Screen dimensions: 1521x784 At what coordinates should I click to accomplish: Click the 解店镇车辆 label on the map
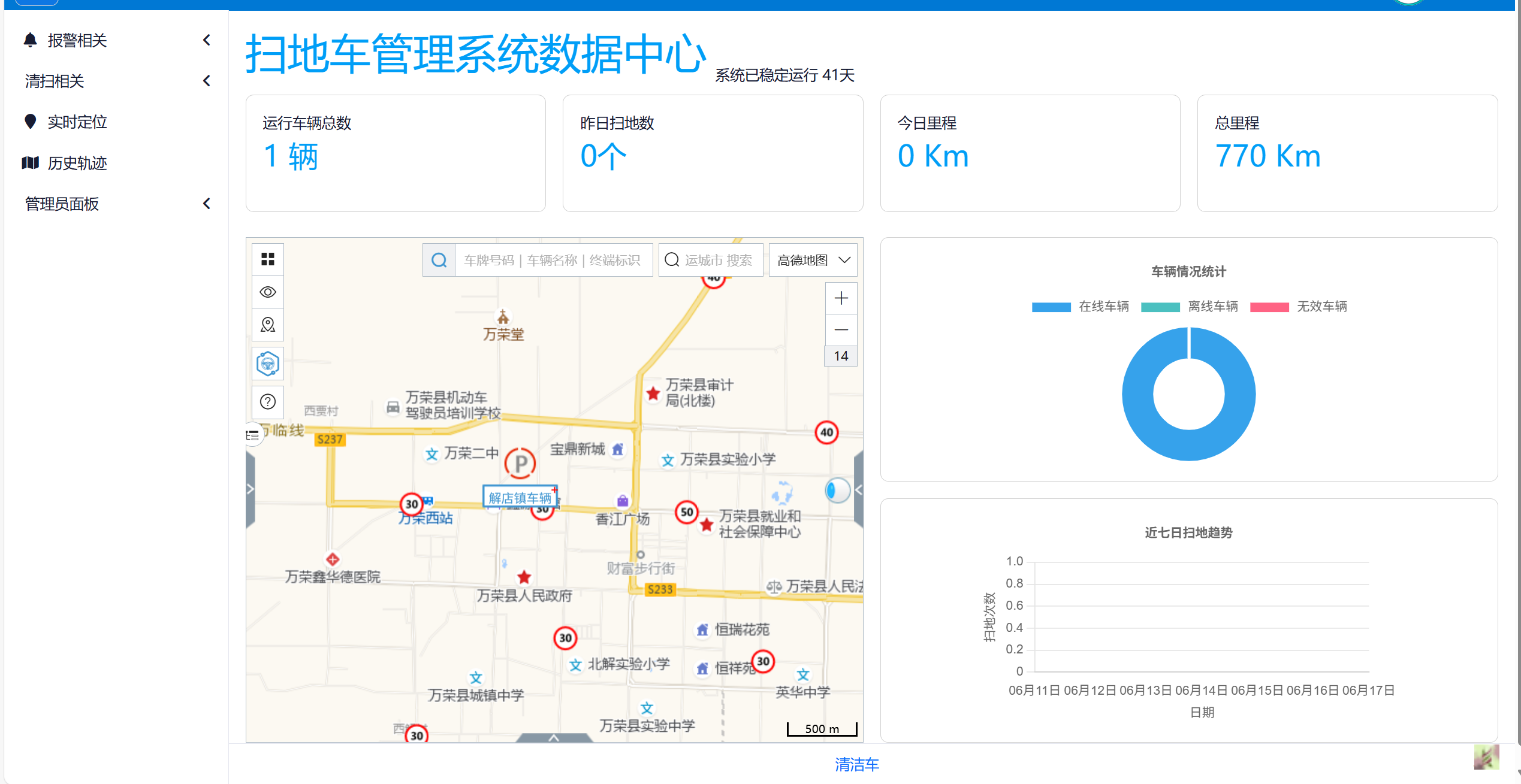click(x=520, y=498)
